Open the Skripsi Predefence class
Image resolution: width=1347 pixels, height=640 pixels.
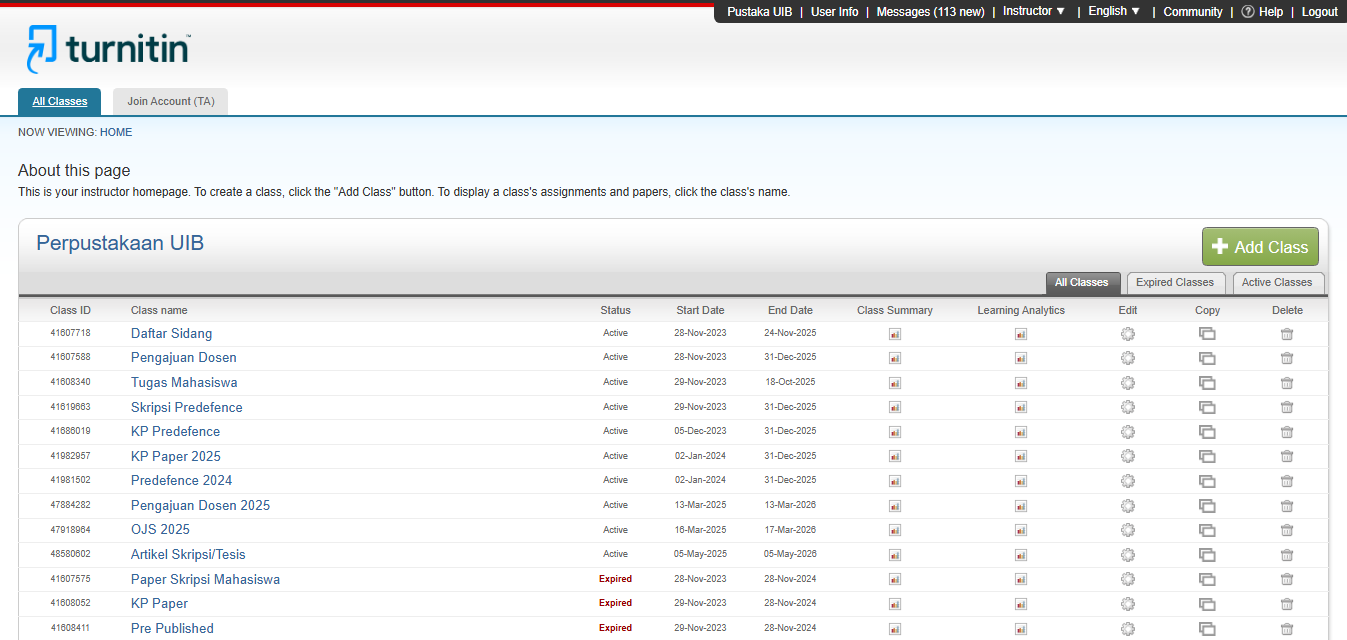pos(187,408)
